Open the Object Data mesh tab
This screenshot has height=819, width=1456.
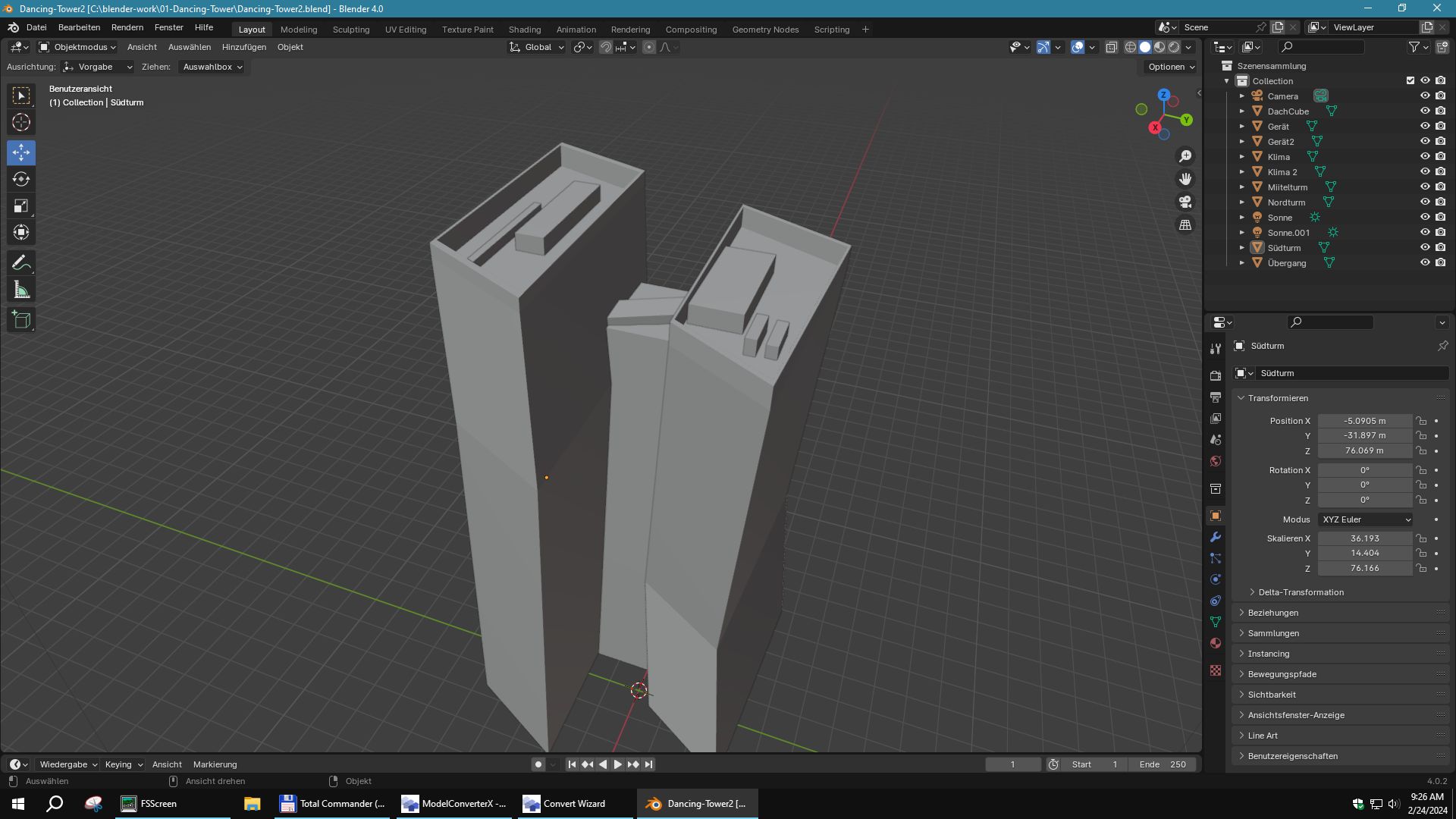(1216, 622)
